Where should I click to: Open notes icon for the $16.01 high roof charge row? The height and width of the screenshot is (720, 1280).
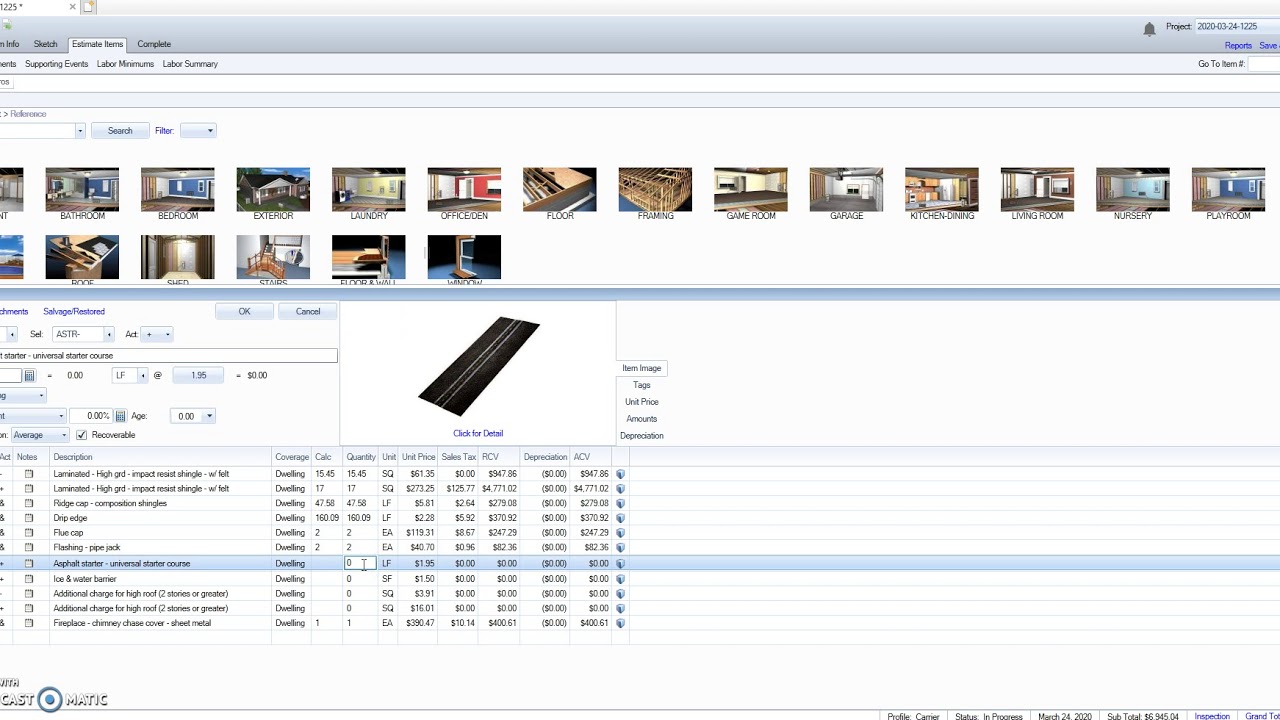pos(29,608)
